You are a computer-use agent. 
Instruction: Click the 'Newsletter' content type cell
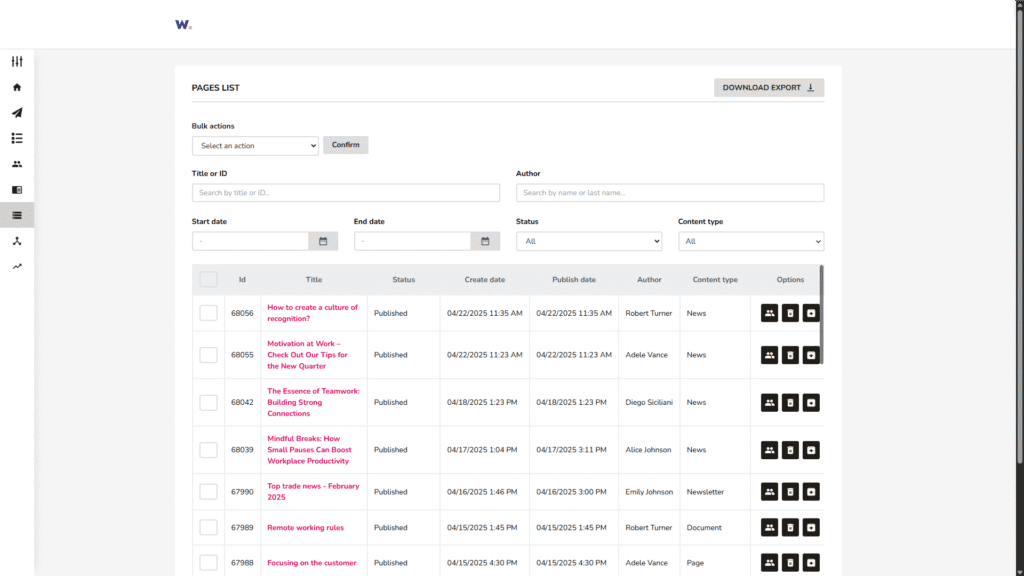click(705, 492)
